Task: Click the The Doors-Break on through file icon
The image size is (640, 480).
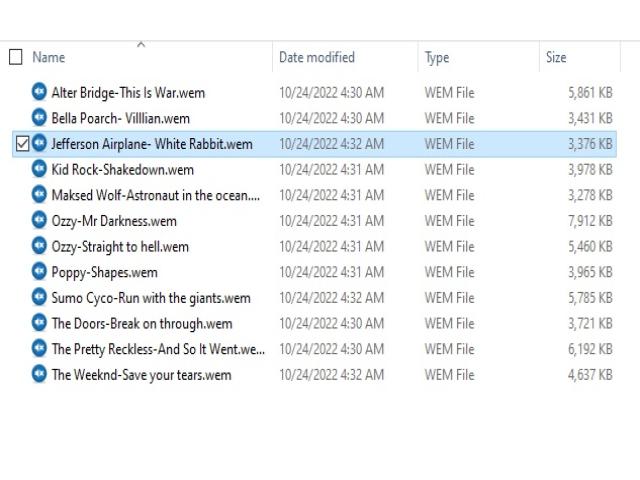Action: (x=39, y=323)
